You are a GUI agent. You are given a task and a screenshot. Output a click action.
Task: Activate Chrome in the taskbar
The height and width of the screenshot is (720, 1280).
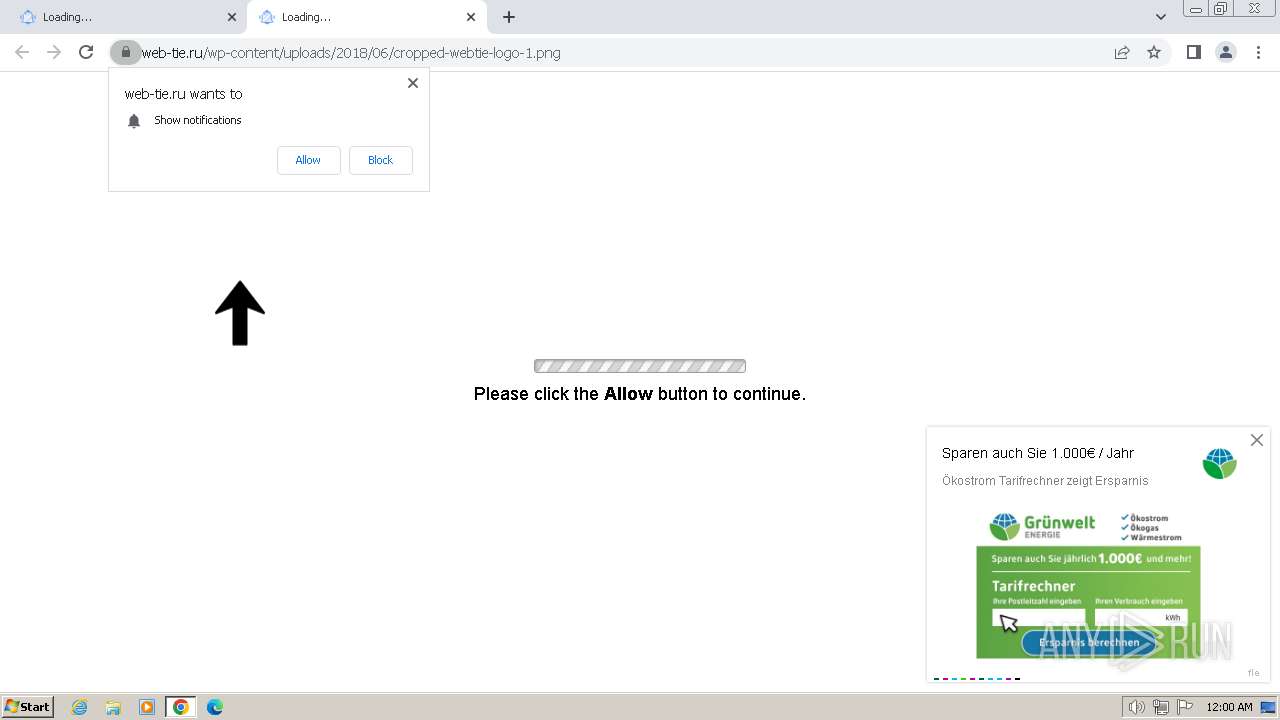[x=181, y=707]
